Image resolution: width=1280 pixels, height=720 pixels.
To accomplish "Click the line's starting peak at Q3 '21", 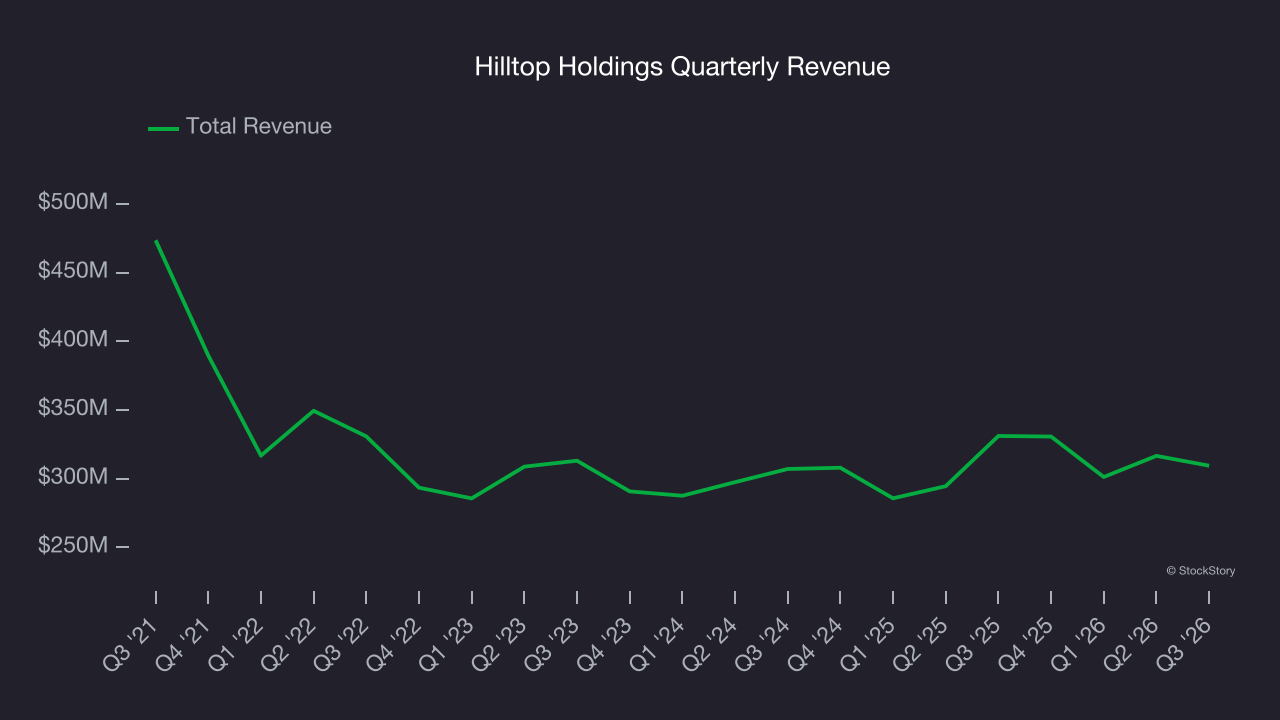I will (x=156, y=241).
